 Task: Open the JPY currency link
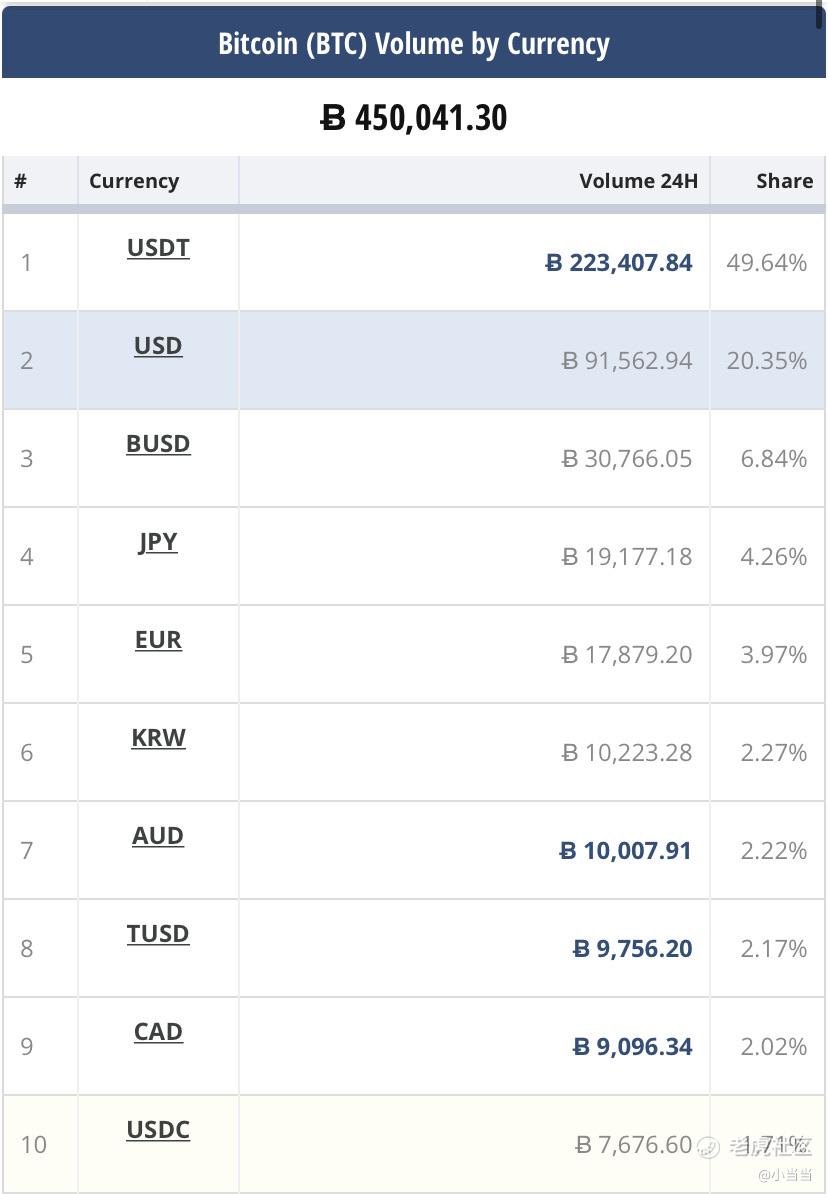(x=158, y=542)
